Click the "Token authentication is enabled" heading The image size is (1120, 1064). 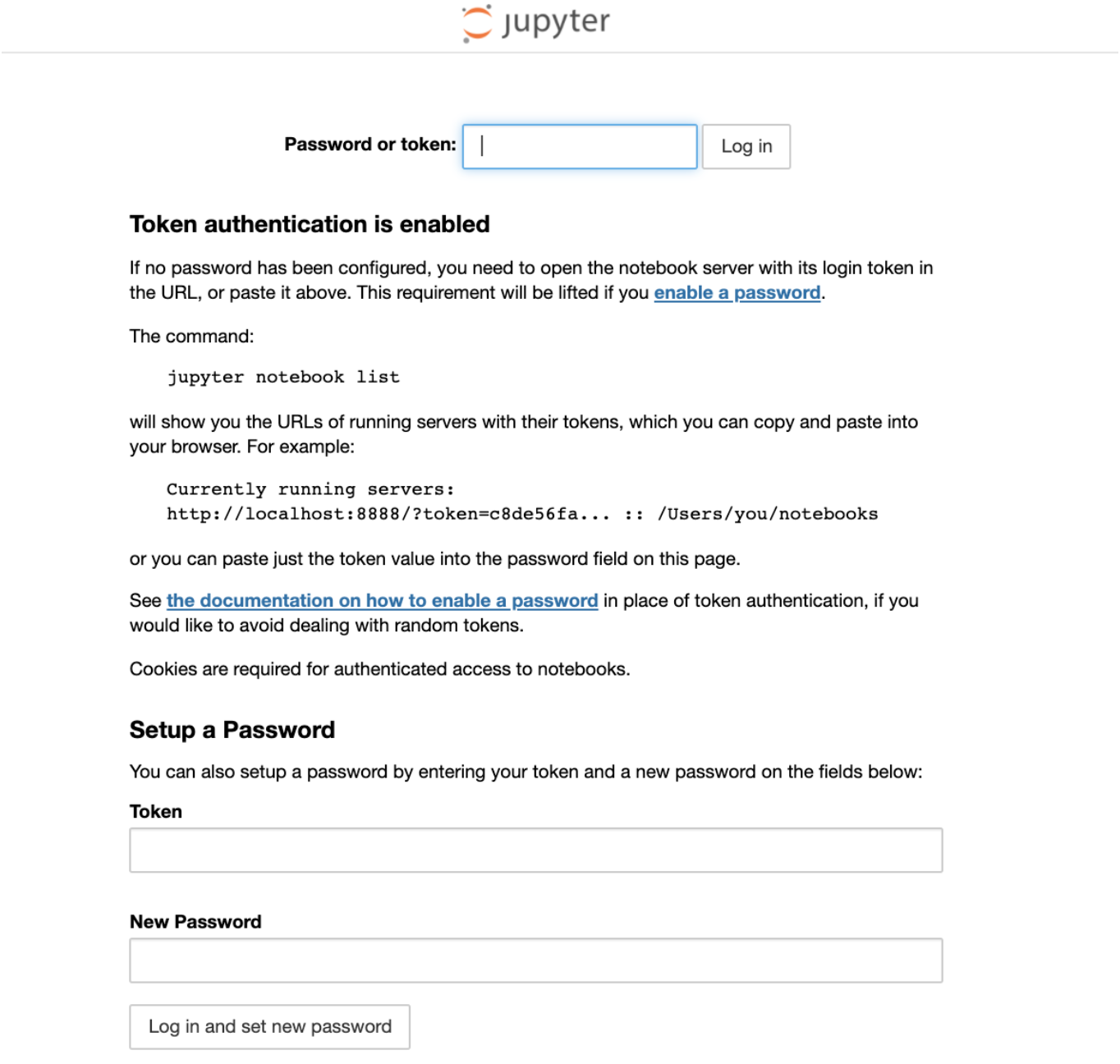(310, 224)
